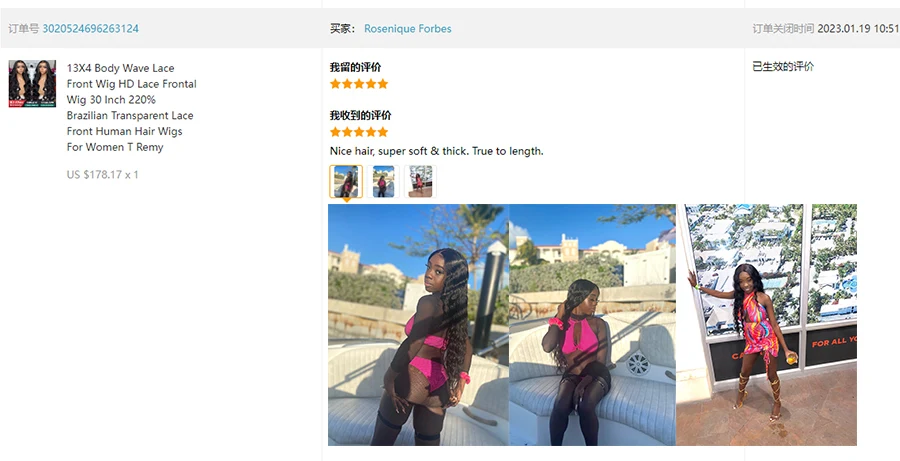This screenshot has width=900, height=461.
Task: Select the third review photo thumbnail
Action: [420, 181]
